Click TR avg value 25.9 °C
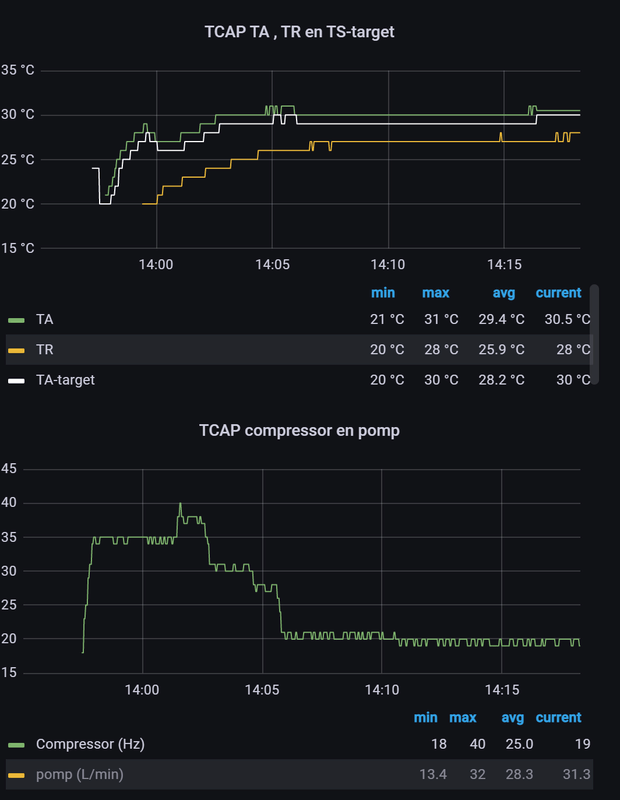620x800 pixels. coord(501,349)
